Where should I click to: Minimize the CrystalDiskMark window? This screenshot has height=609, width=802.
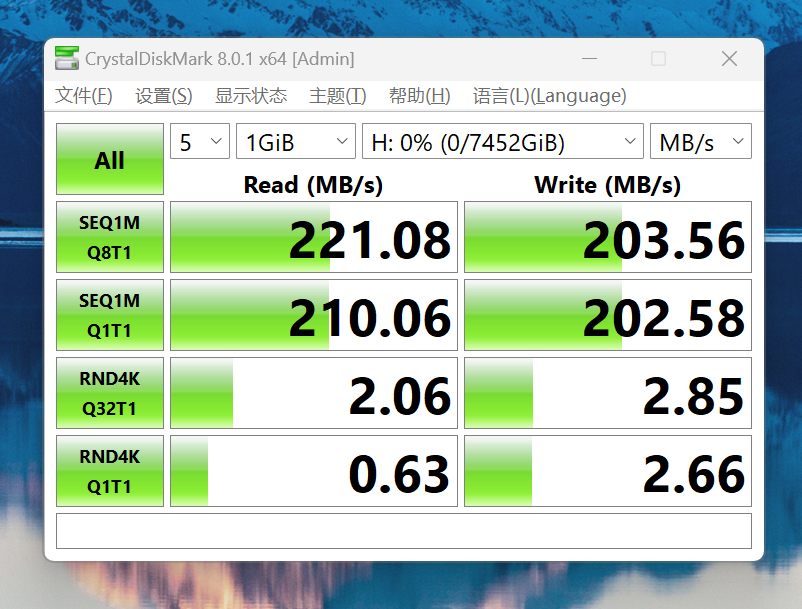(x=589, y=59)
